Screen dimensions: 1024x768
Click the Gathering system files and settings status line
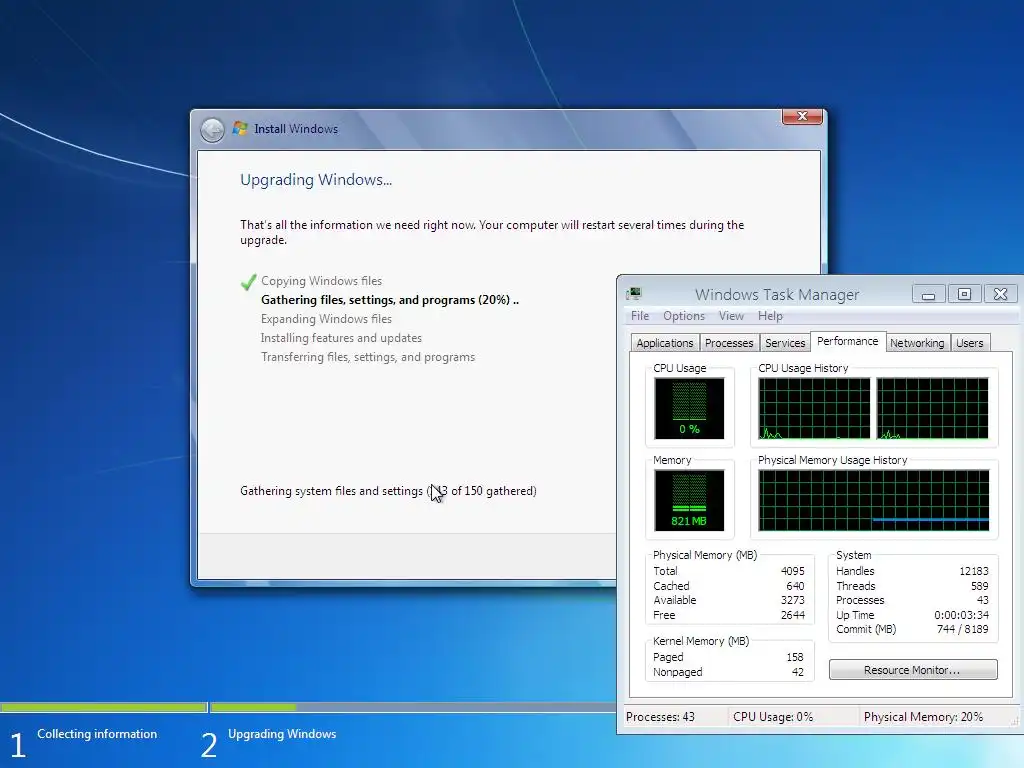click(x=388, y=491)
